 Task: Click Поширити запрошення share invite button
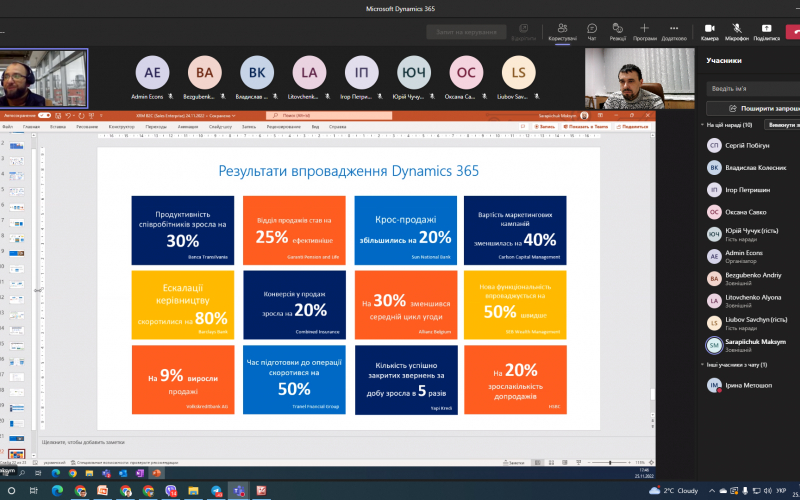(753, 108)
